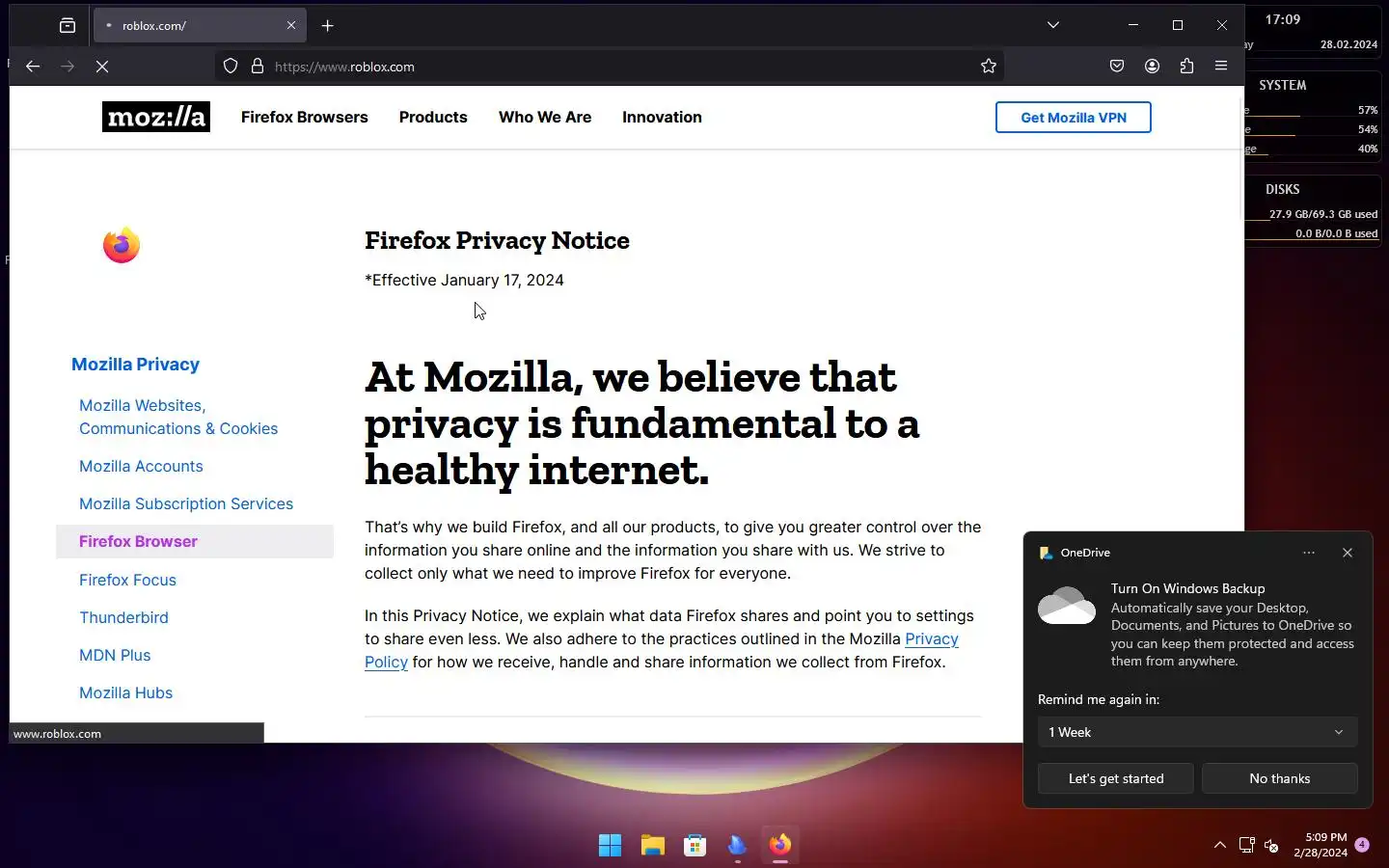Click the muted volume tray icon

[1271, 846]
